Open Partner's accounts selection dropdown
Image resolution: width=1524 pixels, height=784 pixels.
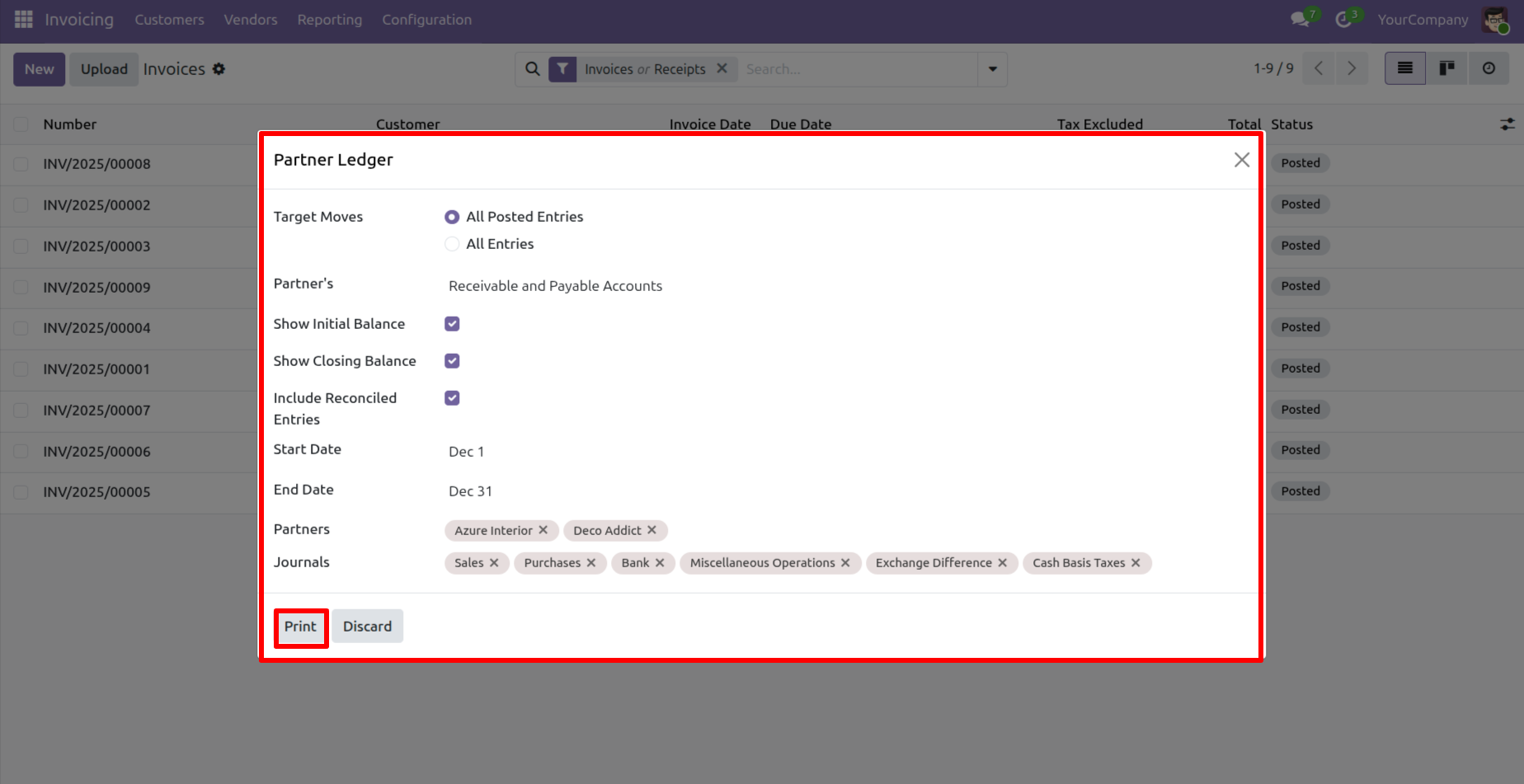click(845, 286)
